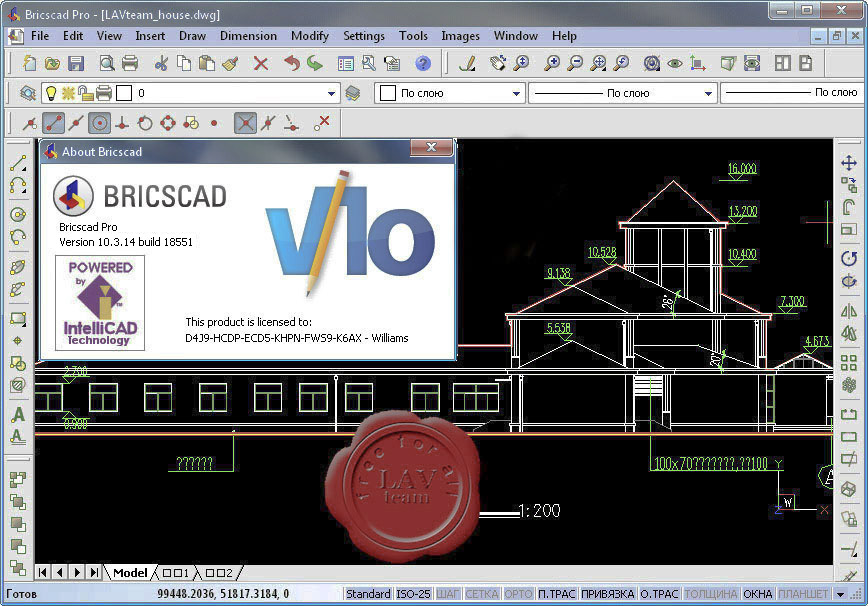This screenshot has height=606, width=868.
Task: Click the ISO-25 dimension style field
Action: pyautogui.click(x=413, y=594)
